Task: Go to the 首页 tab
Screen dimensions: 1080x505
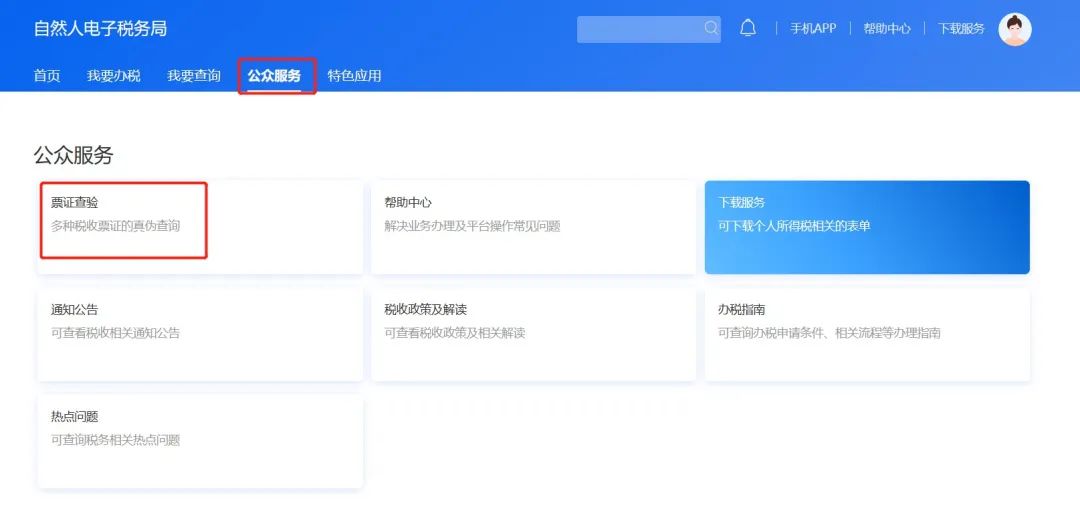Action: coord(47,76)
